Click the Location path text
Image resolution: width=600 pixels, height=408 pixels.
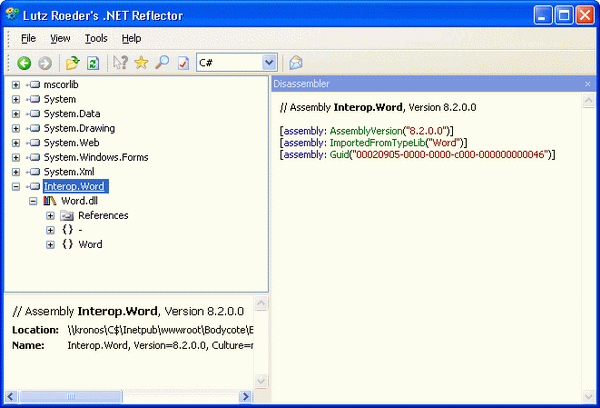(x=160, y=330)
